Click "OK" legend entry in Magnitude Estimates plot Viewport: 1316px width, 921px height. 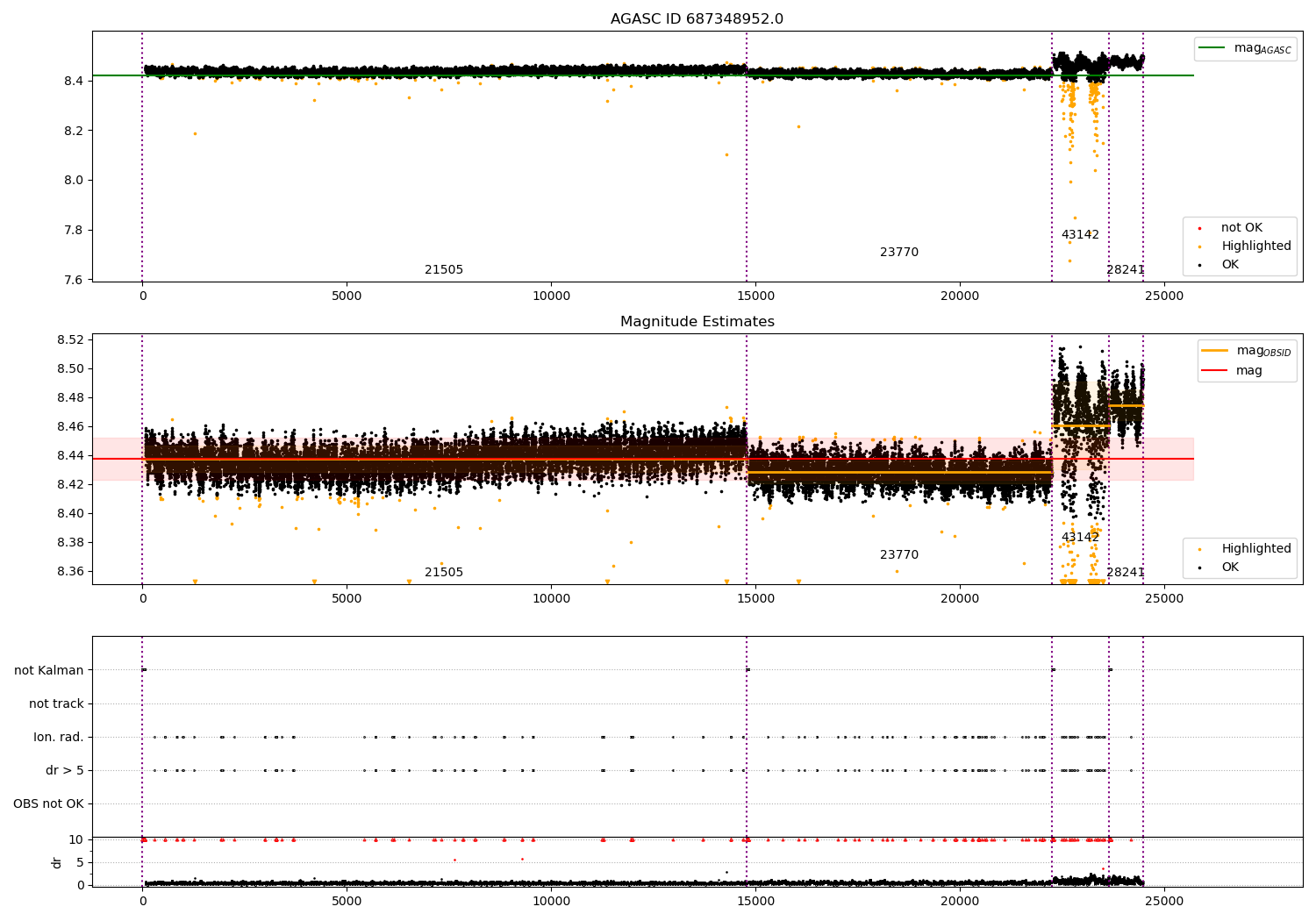point(1230,568)
